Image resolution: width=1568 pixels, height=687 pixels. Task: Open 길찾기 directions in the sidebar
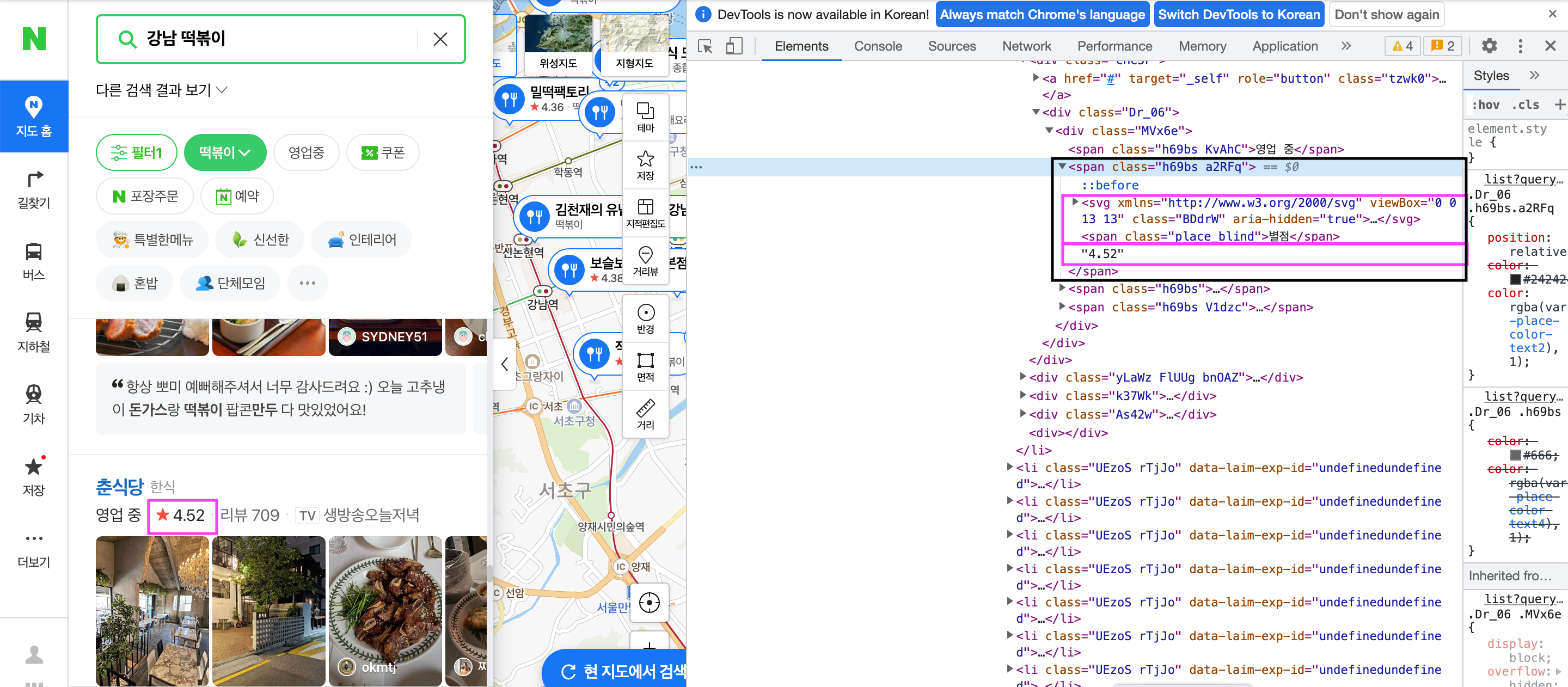34,190
